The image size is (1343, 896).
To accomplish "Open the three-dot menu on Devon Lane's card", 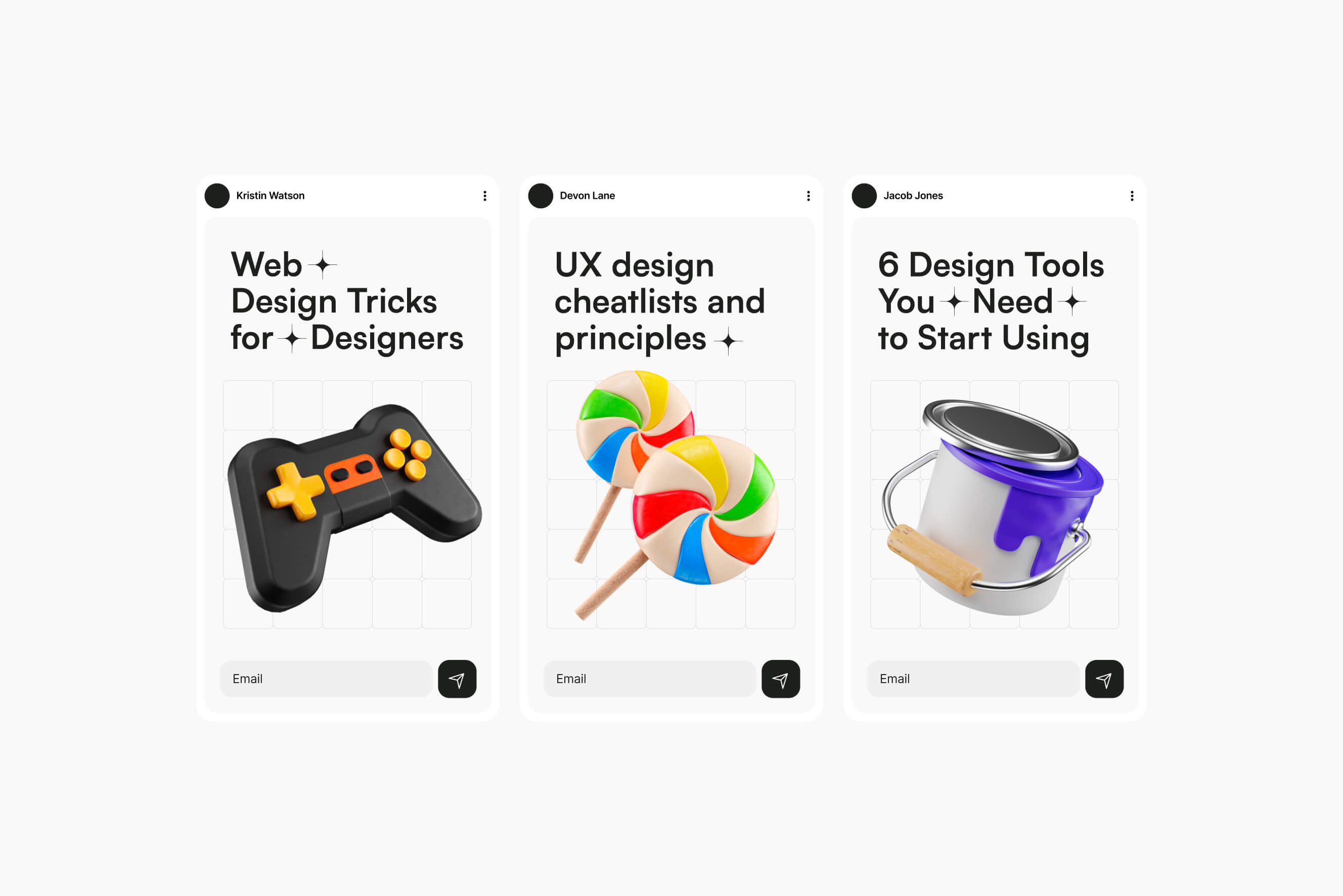I will (808, 196).
